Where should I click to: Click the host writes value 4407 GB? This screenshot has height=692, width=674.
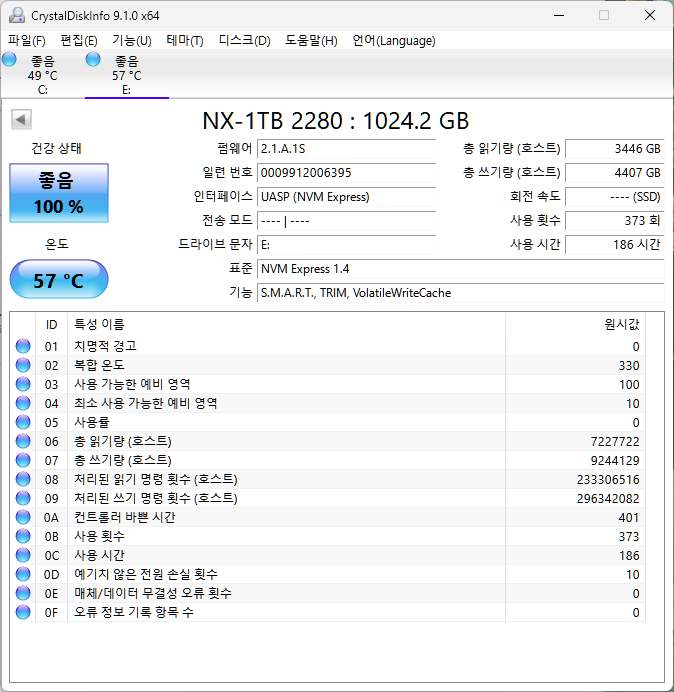[x=614, y=173]
